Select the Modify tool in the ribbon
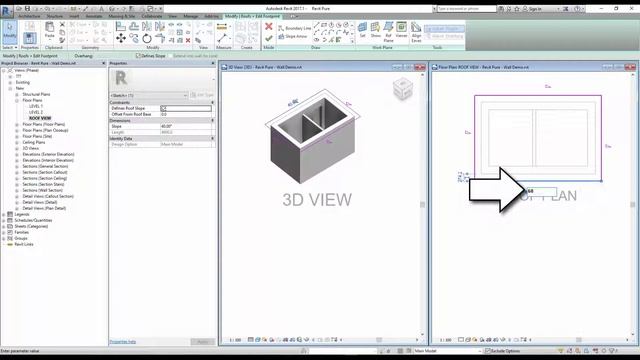This screenshot has height=360, width=640. (10, 31)
